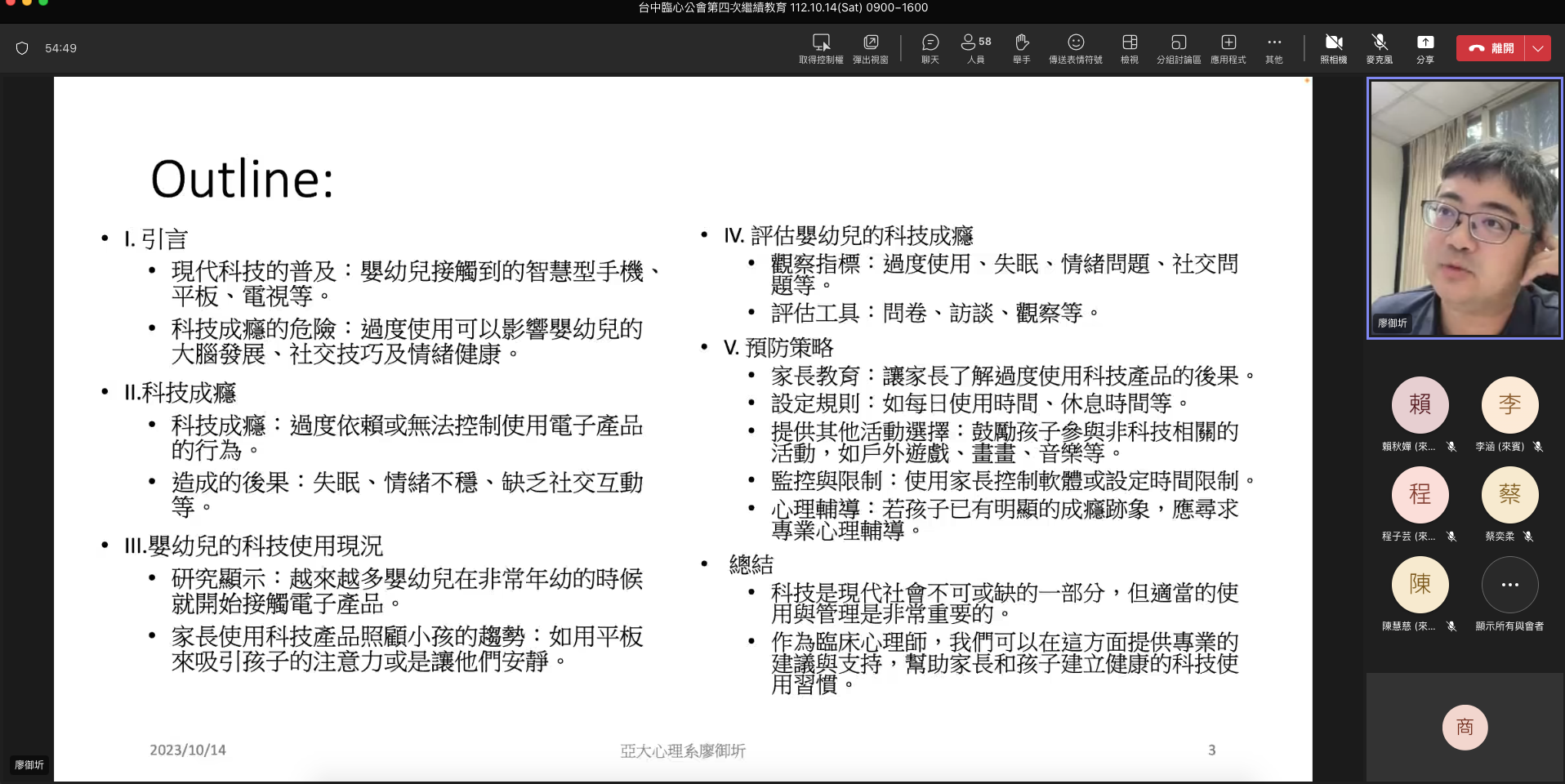Image resolution: width=1565 pixels, height=784 pixels.
Task: Expand the Leave button dropdown arrow
Action: point(1538,48)
